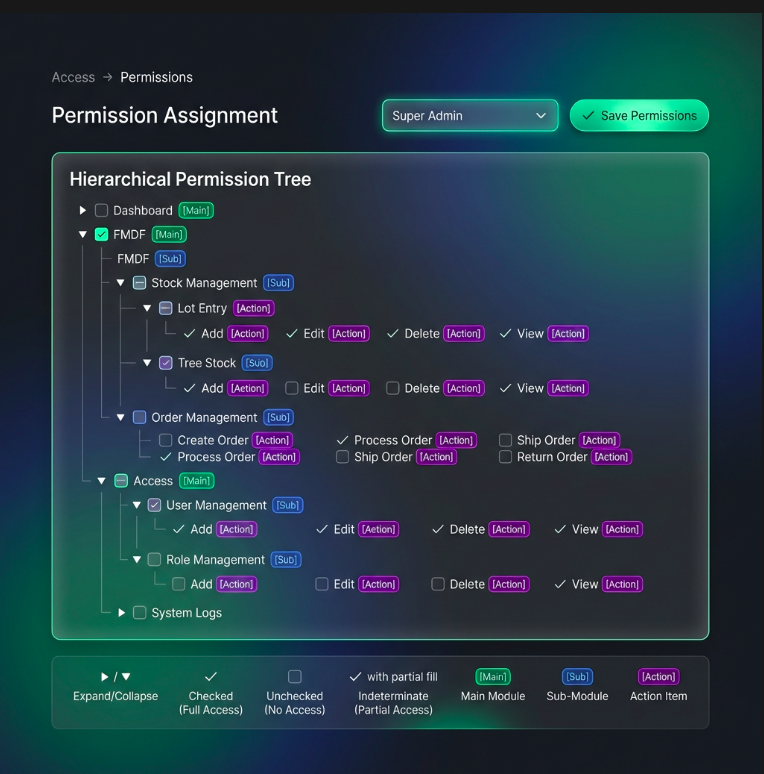Toggle Lot Entry Delete checkmark

point(393,334)
